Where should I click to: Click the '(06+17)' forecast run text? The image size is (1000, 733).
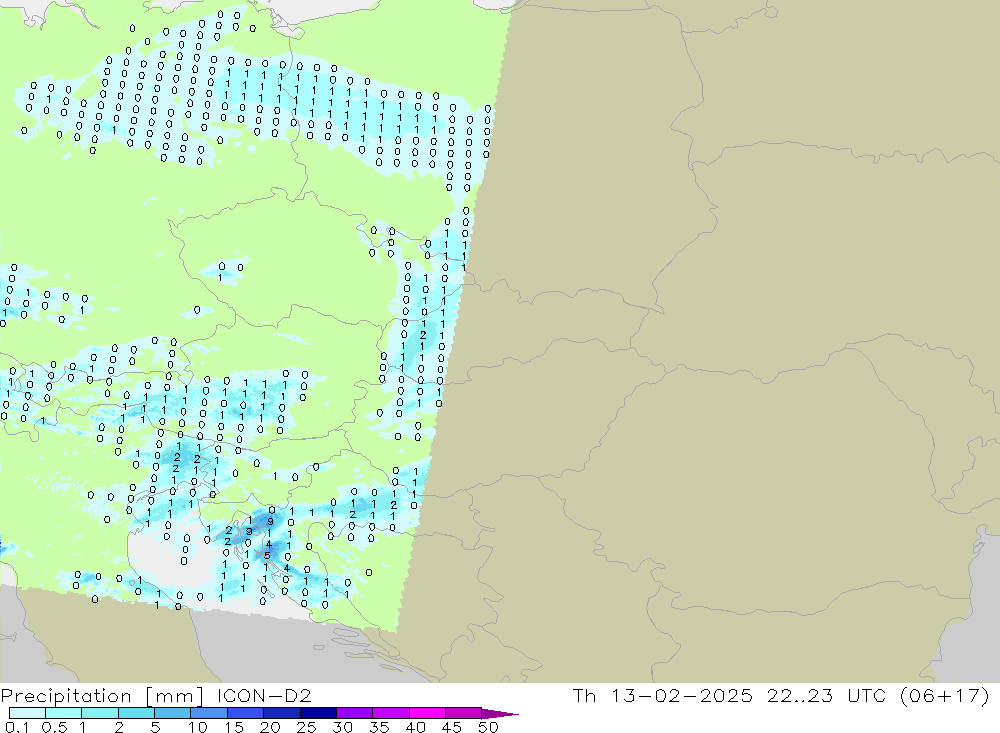(945, 695)
